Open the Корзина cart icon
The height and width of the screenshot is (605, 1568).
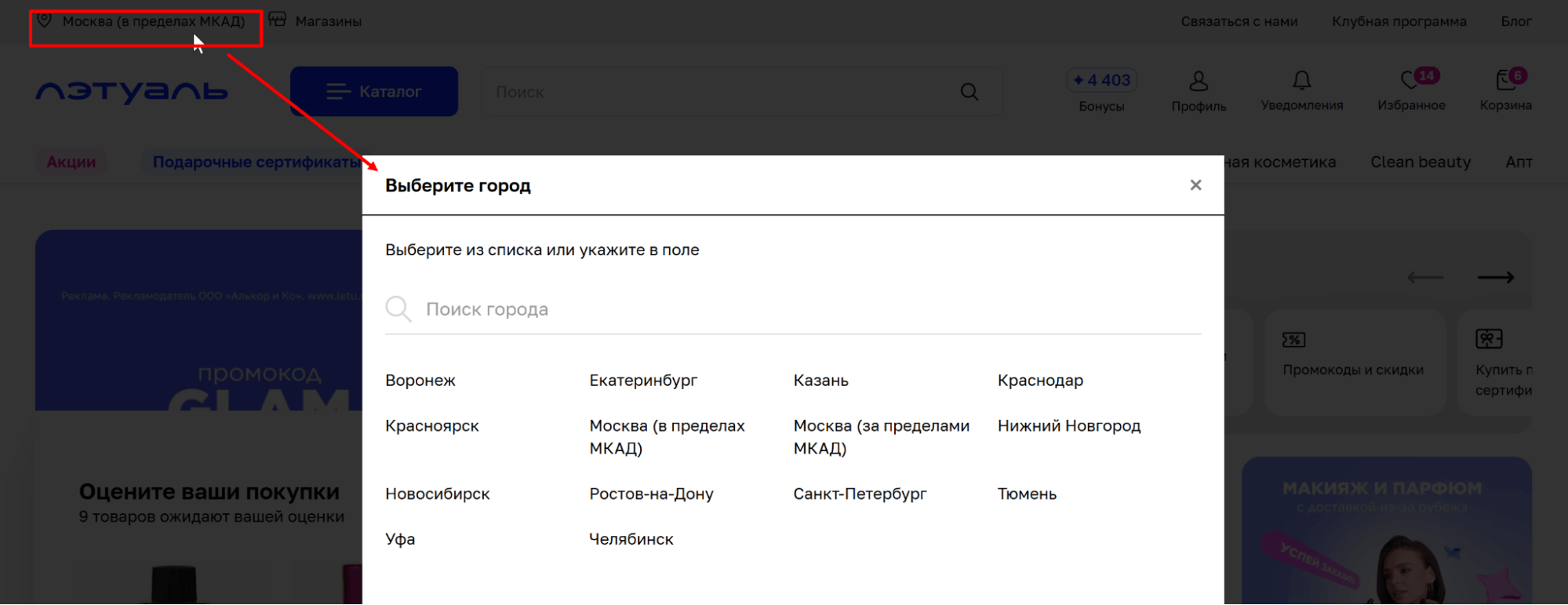coord(1505,80)
